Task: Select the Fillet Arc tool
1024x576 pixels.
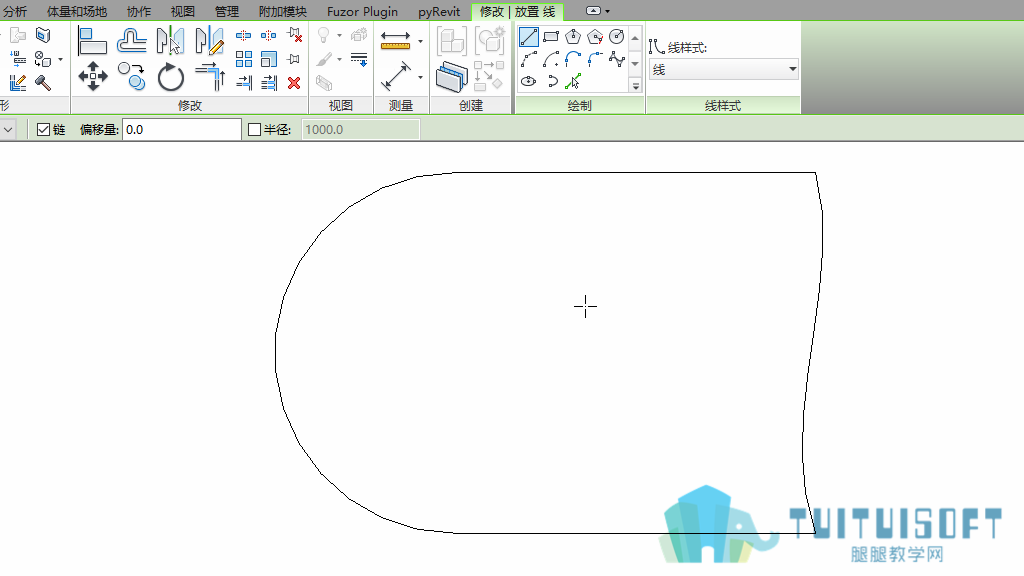Action: 595,59
